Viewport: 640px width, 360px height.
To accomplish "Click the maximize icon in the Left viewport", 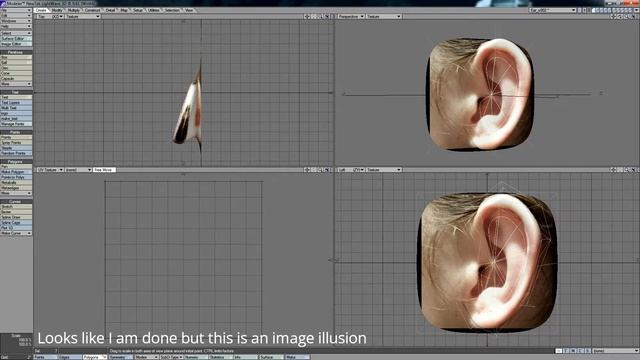I will point(633,170).
